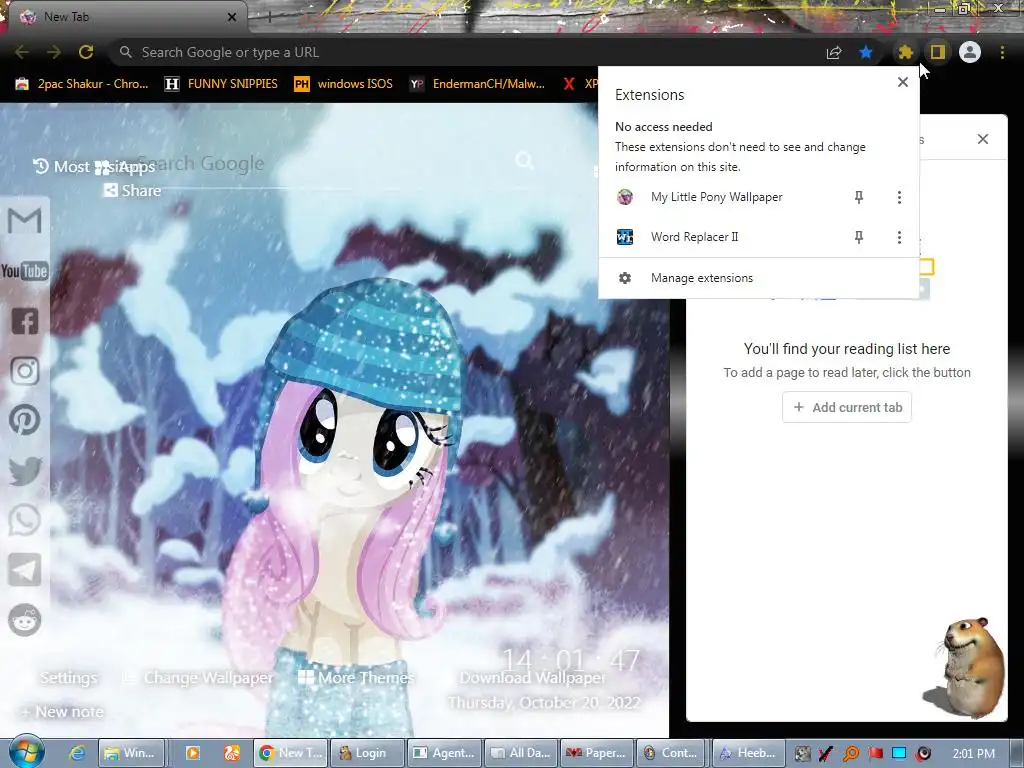Switch to Agent... taskbar window
Viewport: 1024px width, 768px height.
pyautogui.click(x=443, y=753)
